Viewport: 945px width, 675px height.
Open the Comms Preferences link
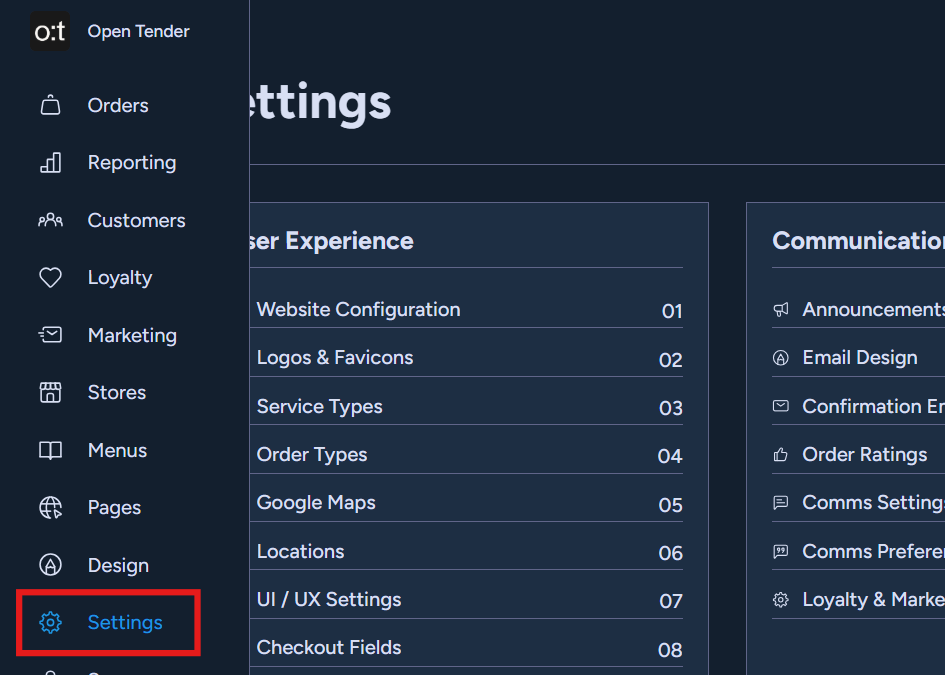873,551
